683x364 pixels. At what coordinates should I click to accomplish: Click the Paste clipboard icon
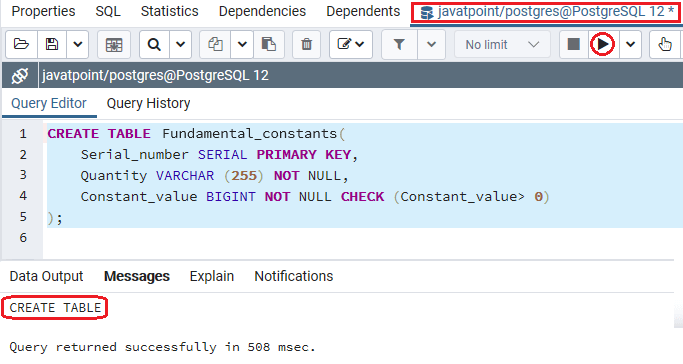(269, 44)
